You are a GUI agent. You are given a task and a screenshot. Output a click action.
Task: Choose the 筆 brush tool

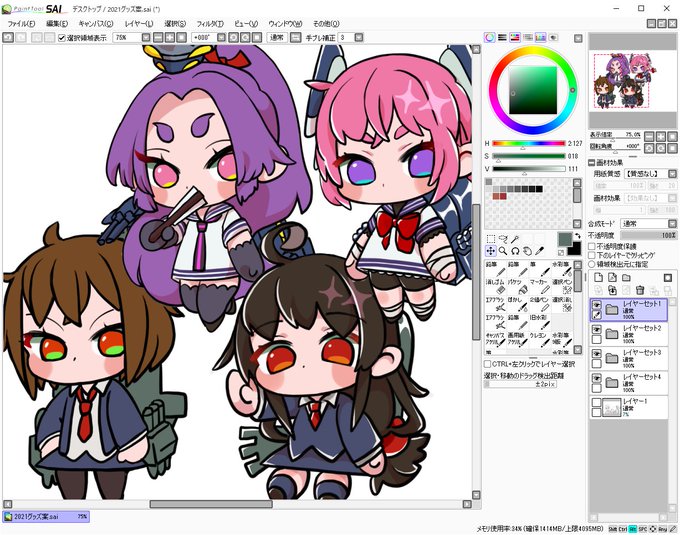coord(539,269)
